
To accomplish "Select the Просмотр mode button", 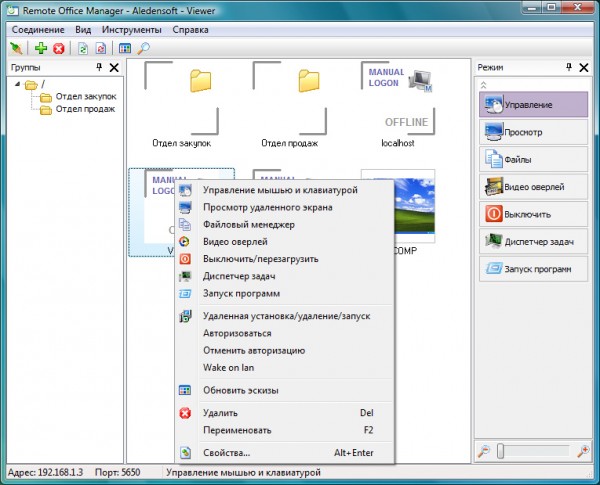I will click(x=533, y=131).
